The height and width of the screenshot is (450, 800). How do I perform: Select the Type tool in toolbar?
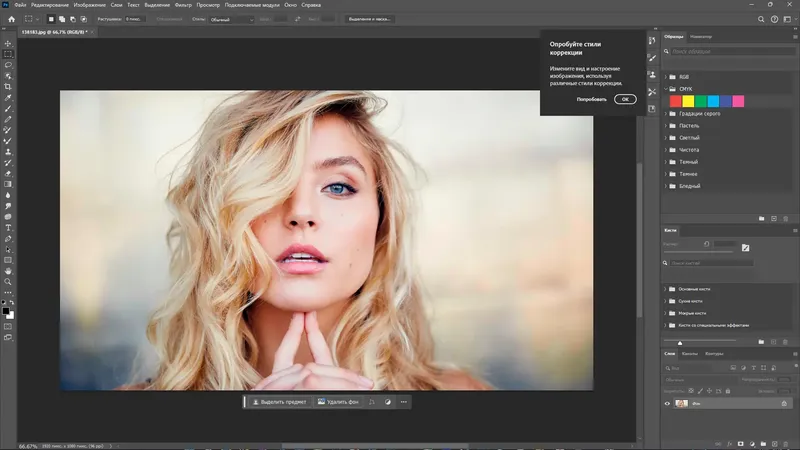tap(8, 227)
